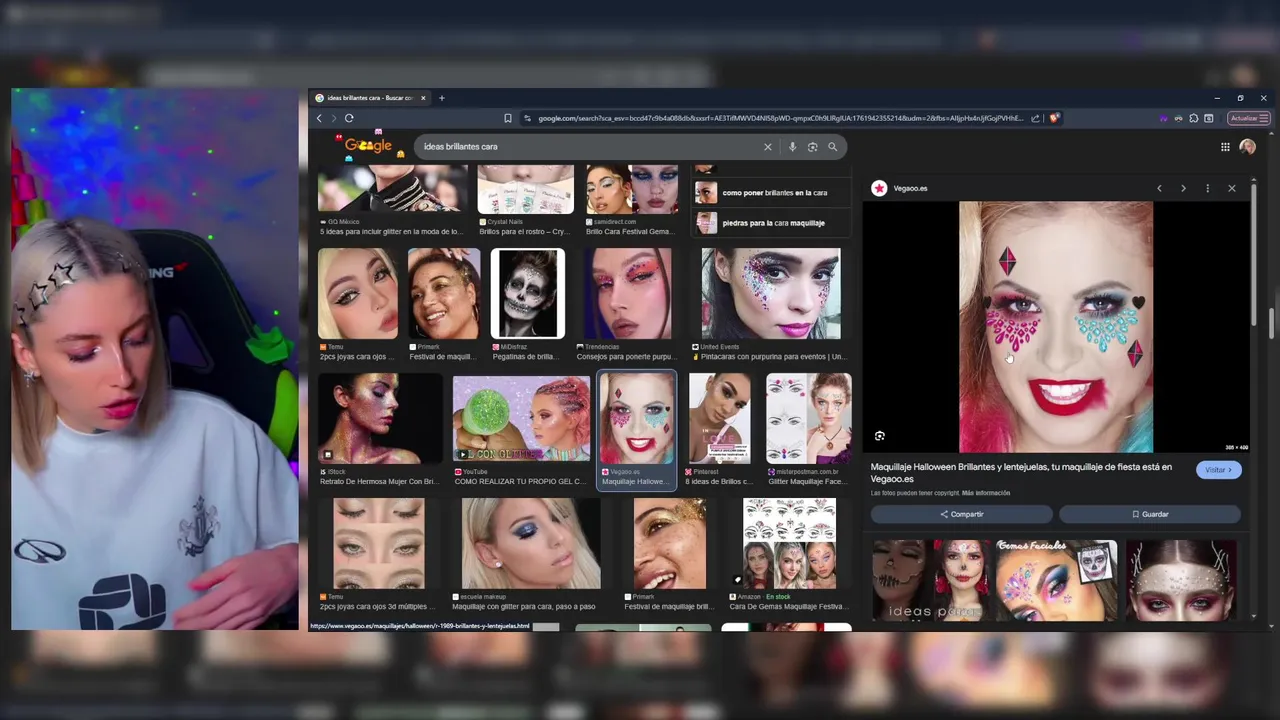Start voice search with the microphone
The image size is (1280, 720).
coord(792,147)
